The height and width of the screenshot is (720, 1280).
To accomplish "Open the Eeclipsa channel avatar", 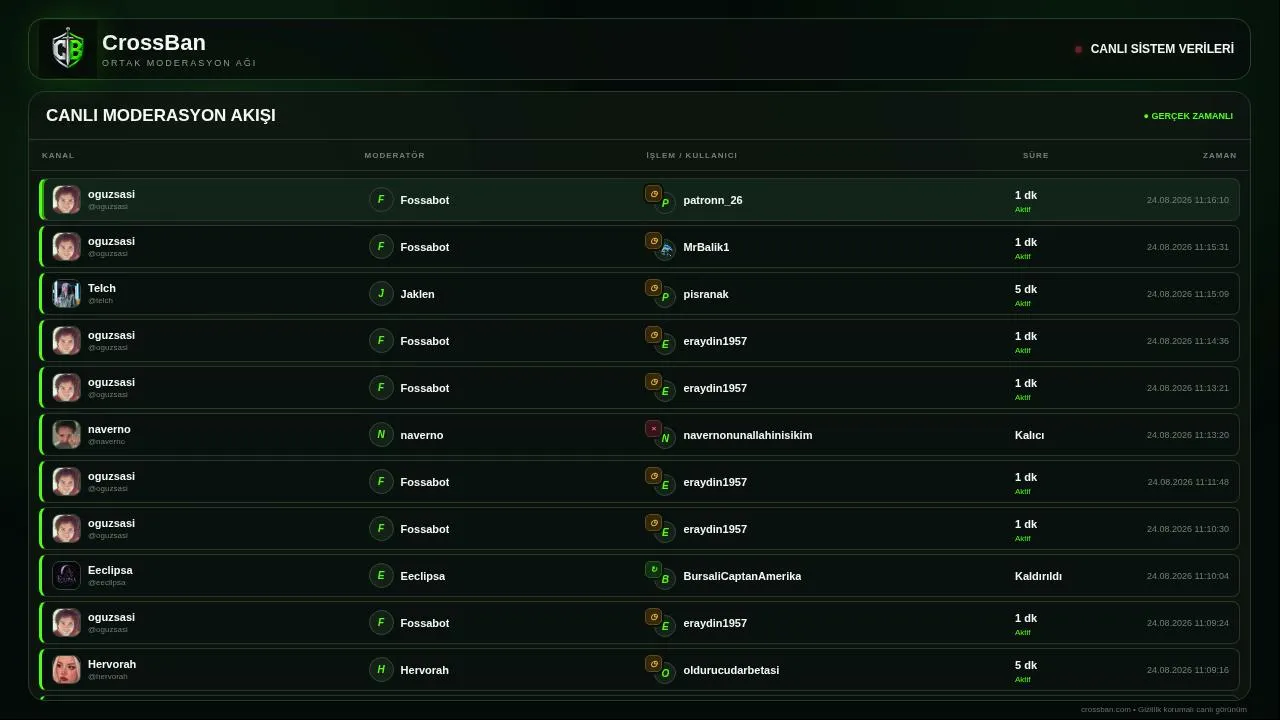I will pyautogui.click(x=66, y=576).
